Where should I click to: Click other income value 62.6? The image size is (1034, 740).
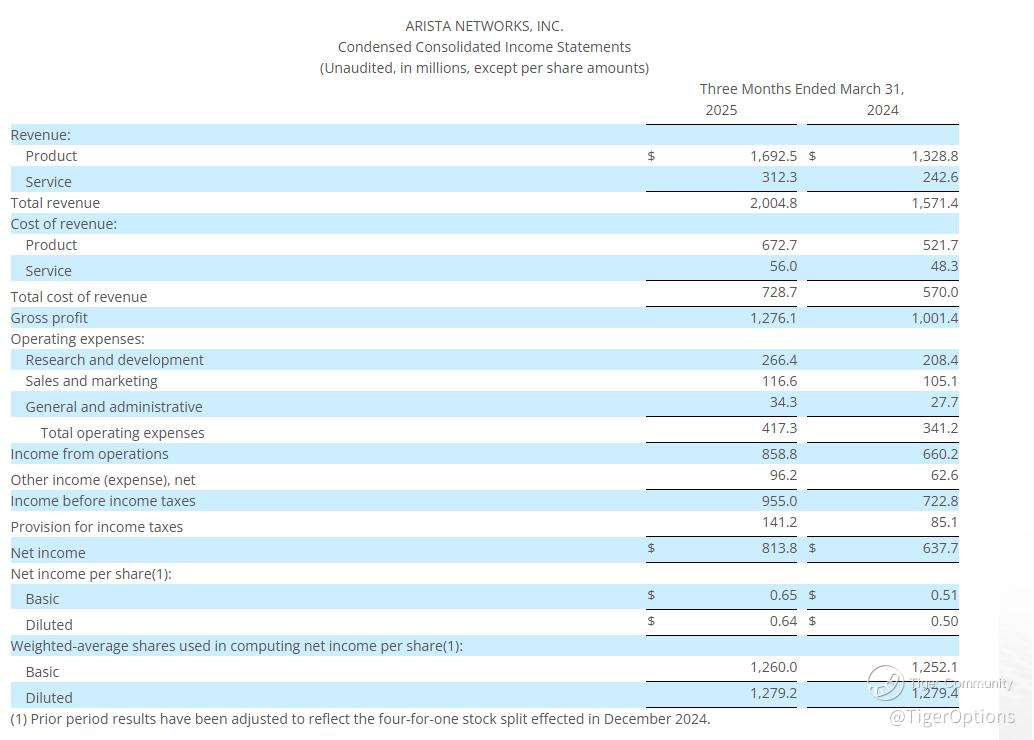pyautogui.click(x=944, y=476)
